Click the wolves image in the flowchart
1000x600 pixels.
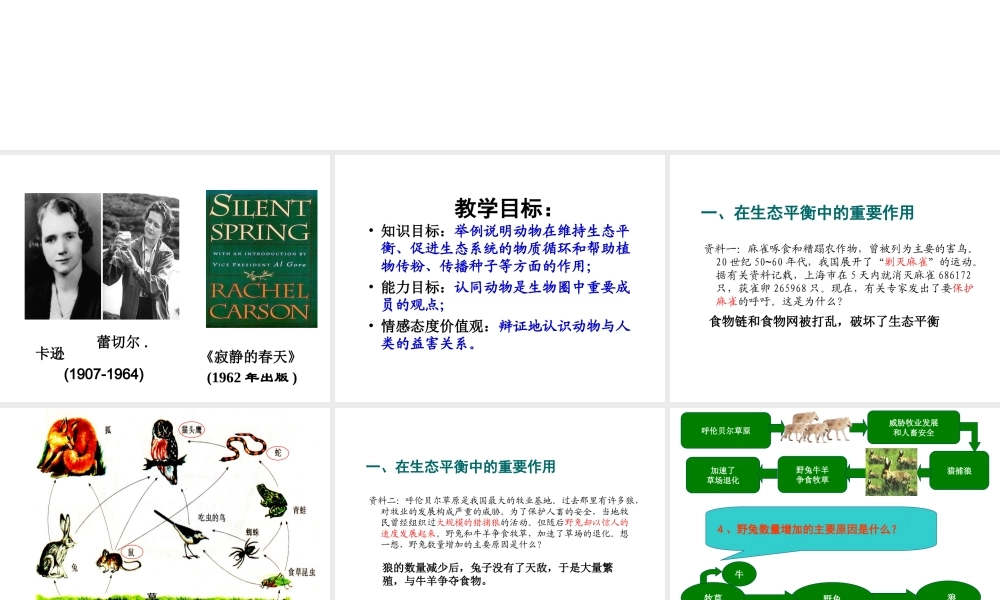[x=815, y=427]
